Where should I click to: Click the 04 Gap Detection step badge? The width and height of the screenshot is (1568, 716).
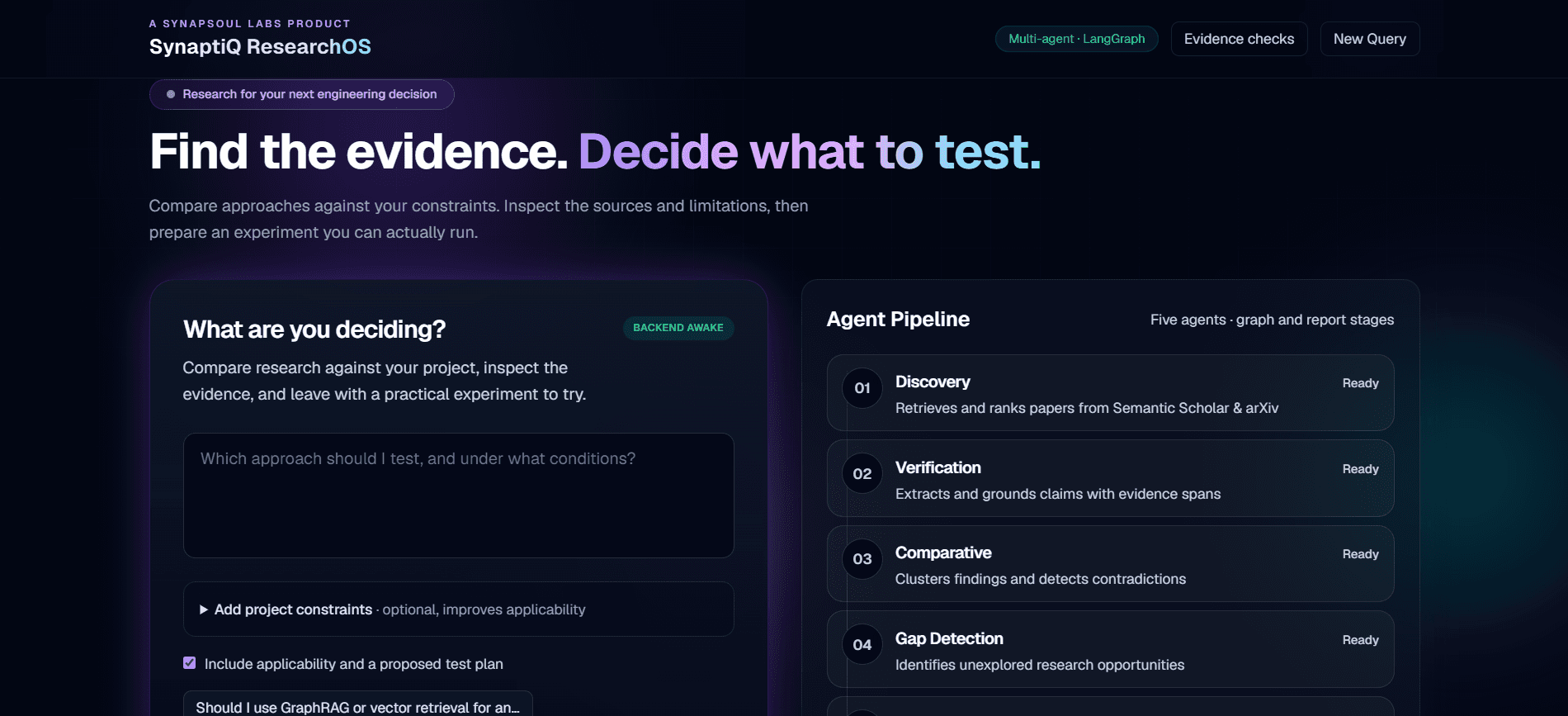coord(862,645)
